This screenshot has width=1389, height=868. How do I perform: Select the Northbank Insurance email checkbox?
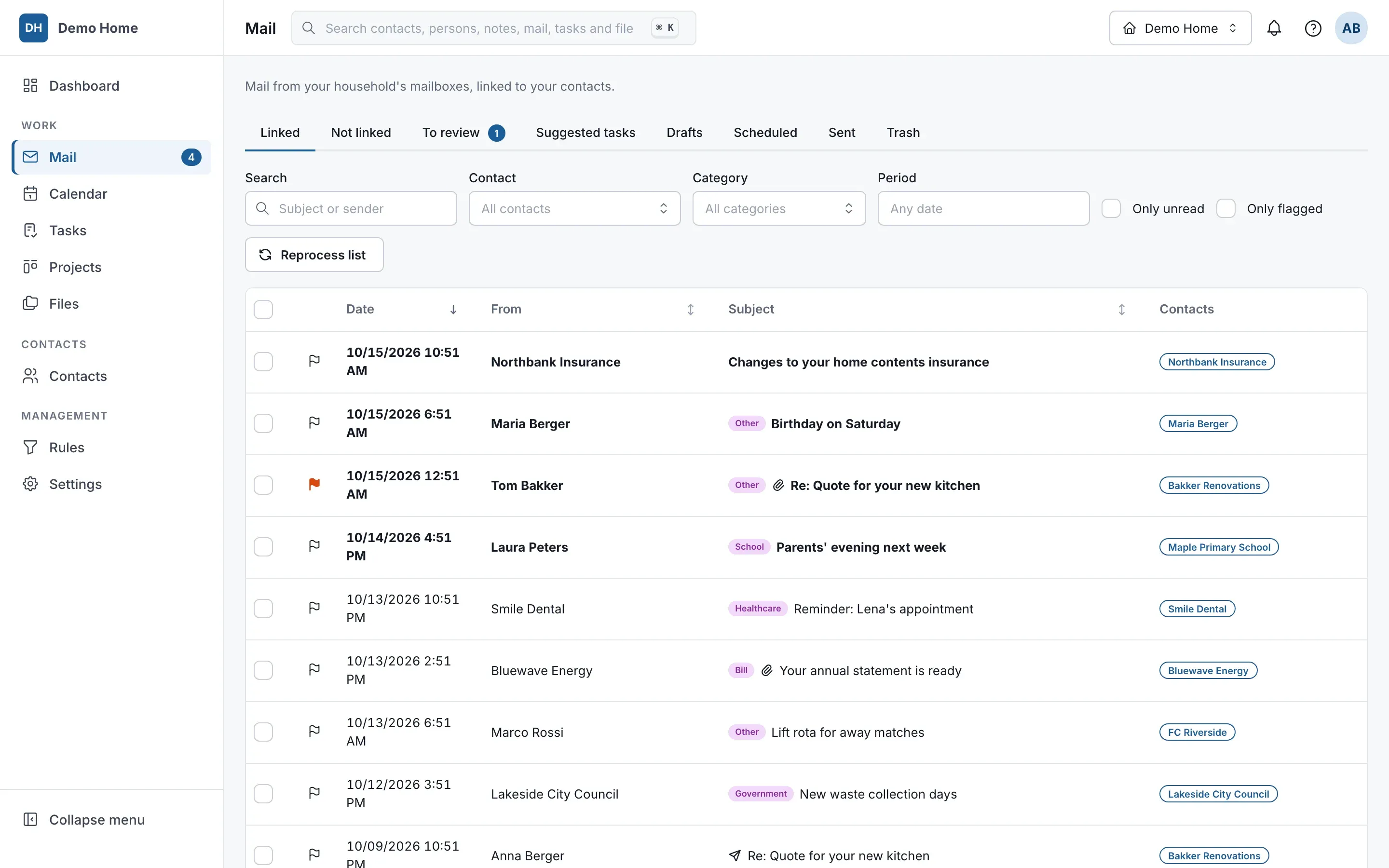(263, 362)
